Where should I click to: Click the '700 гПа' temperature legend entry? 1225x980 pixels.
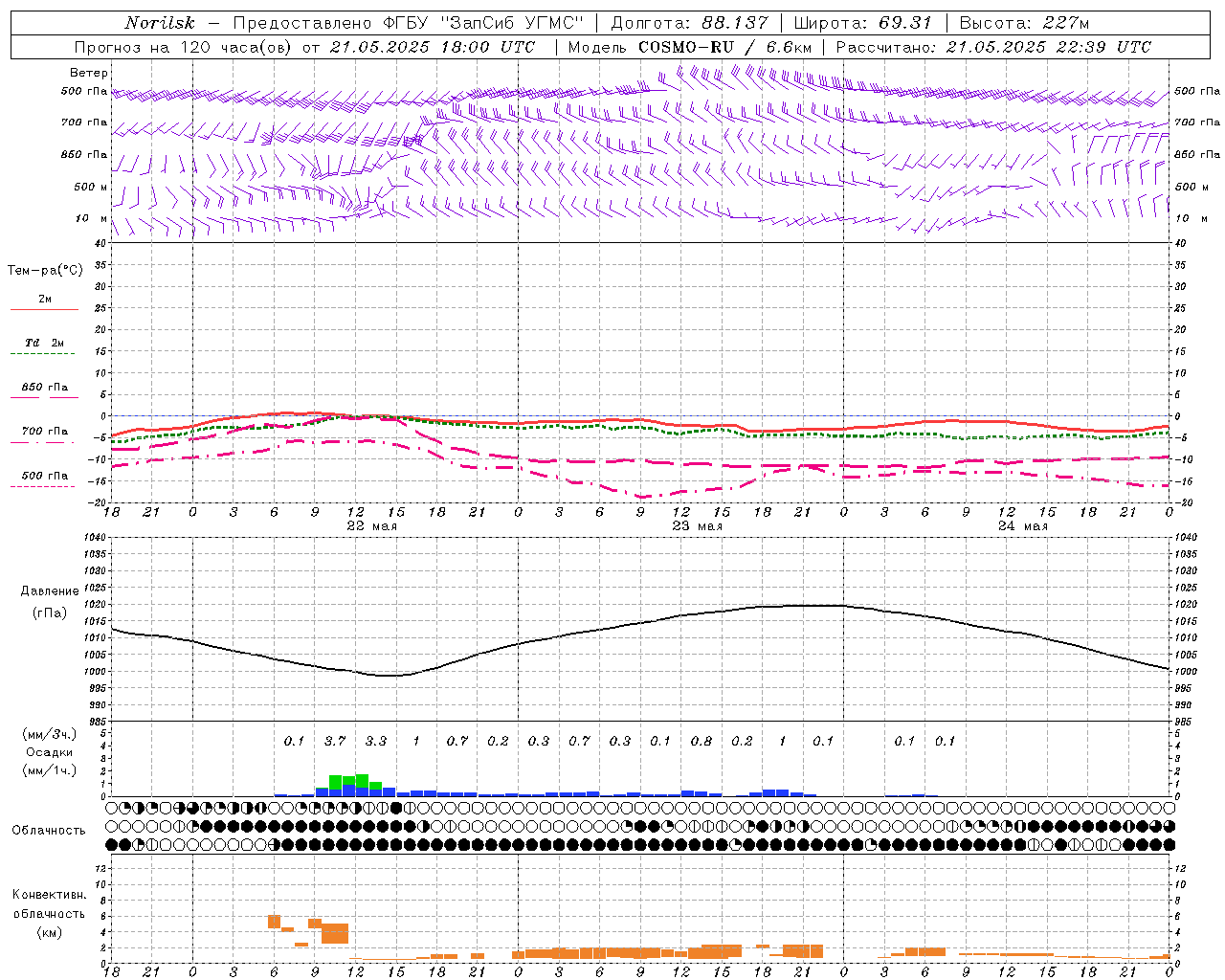(x=45, y=432)
